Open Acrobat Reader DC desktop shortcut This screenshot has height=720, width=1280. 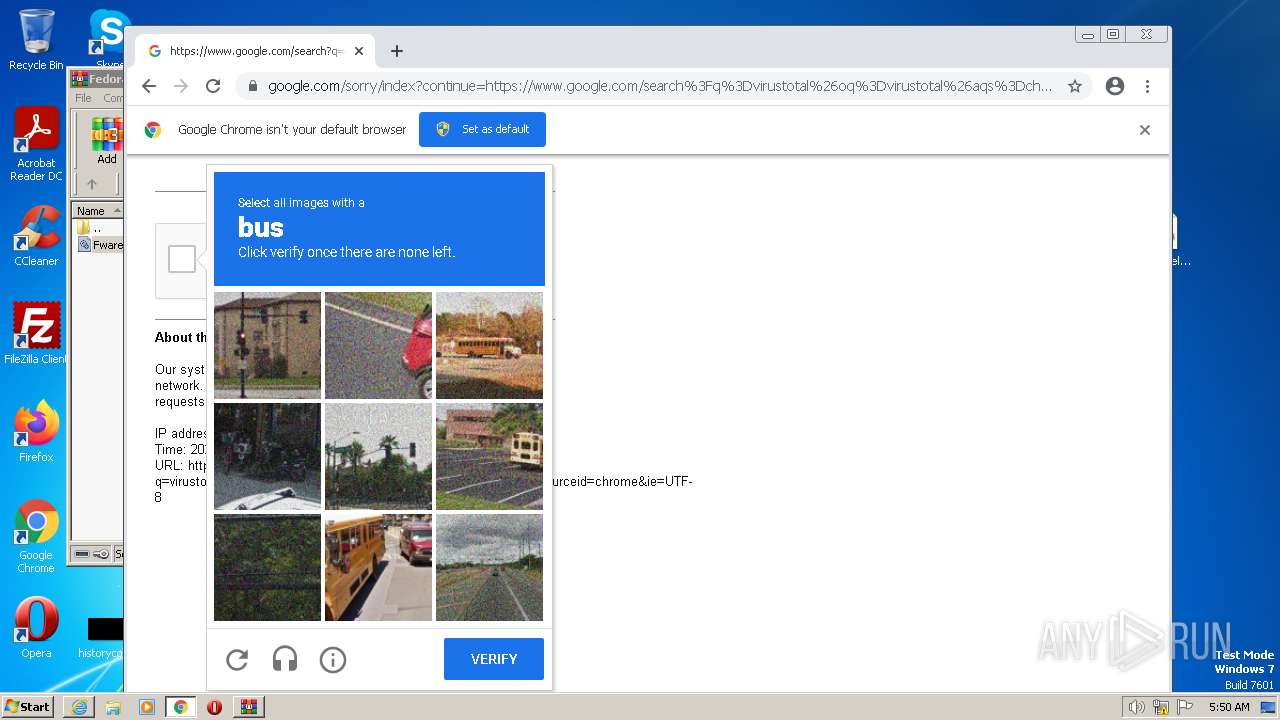[36, 144]
